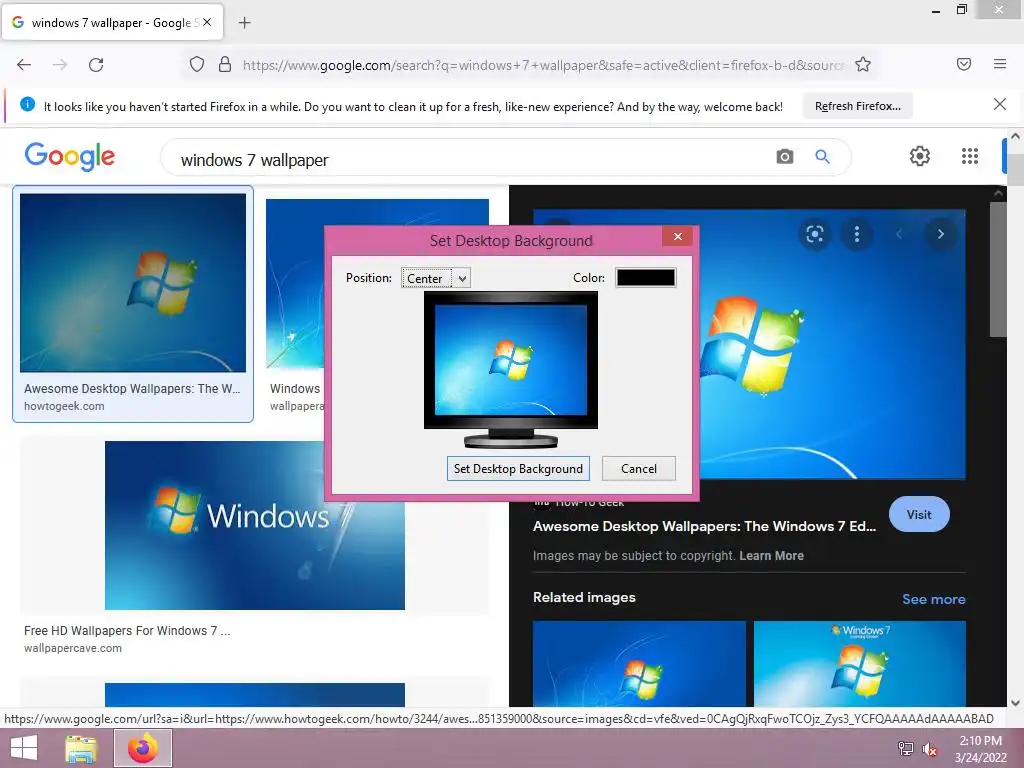Screen dimensions: 1024x768
Task: Open the taskbar clock showing 2:10 PM
Action: click(980, 749)
